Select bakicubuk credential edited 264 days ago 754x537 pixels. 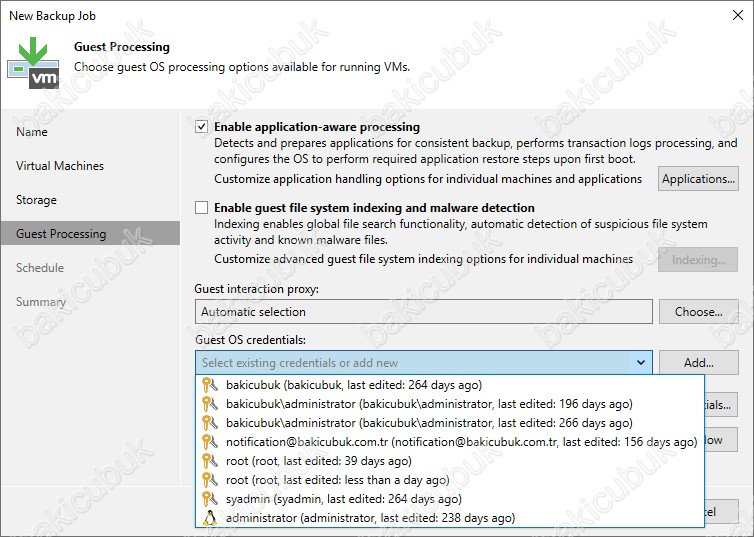pyautogui.click(x=450, y=385)
